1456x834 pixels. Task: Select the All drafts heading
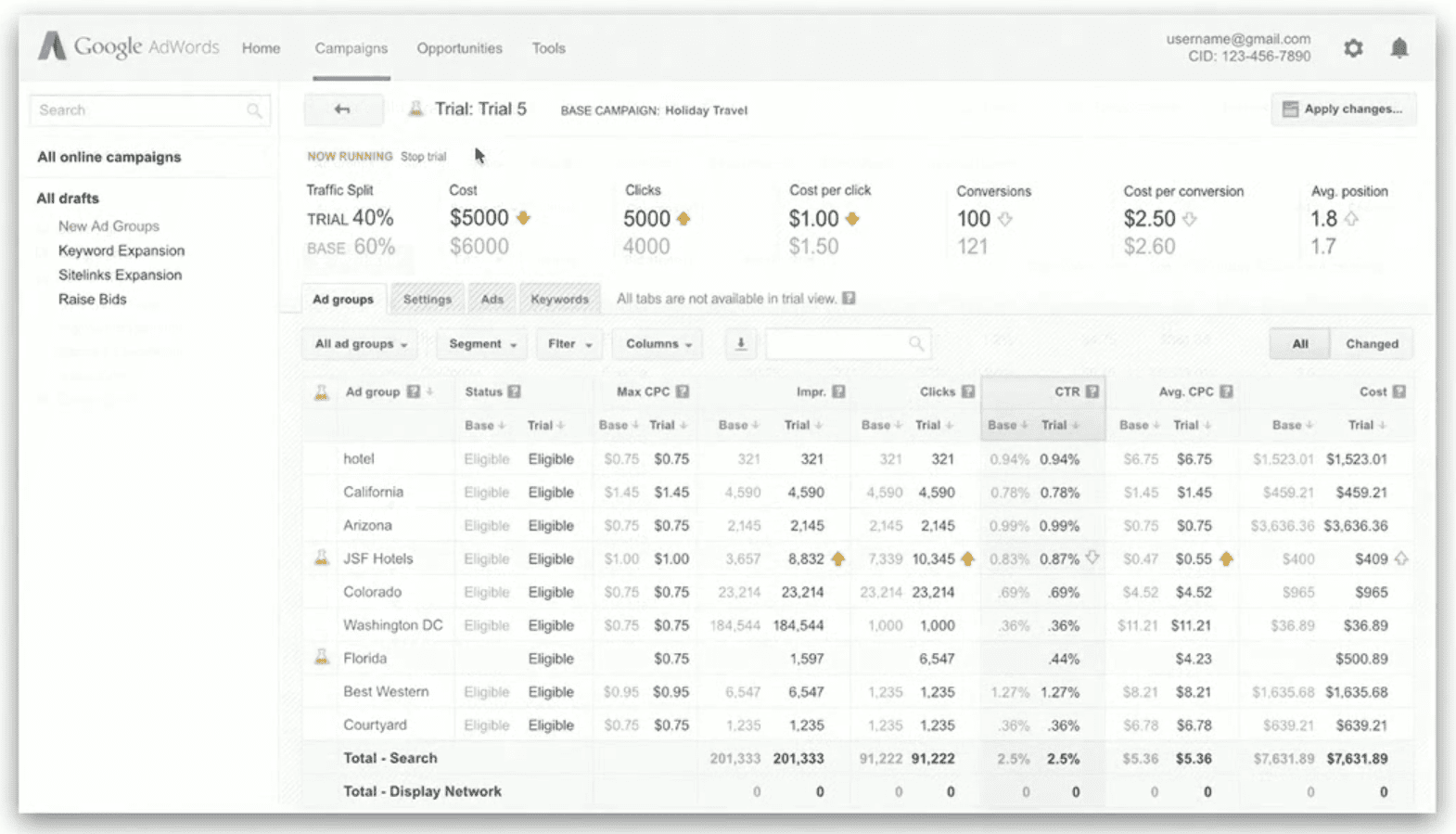[68, 199]
